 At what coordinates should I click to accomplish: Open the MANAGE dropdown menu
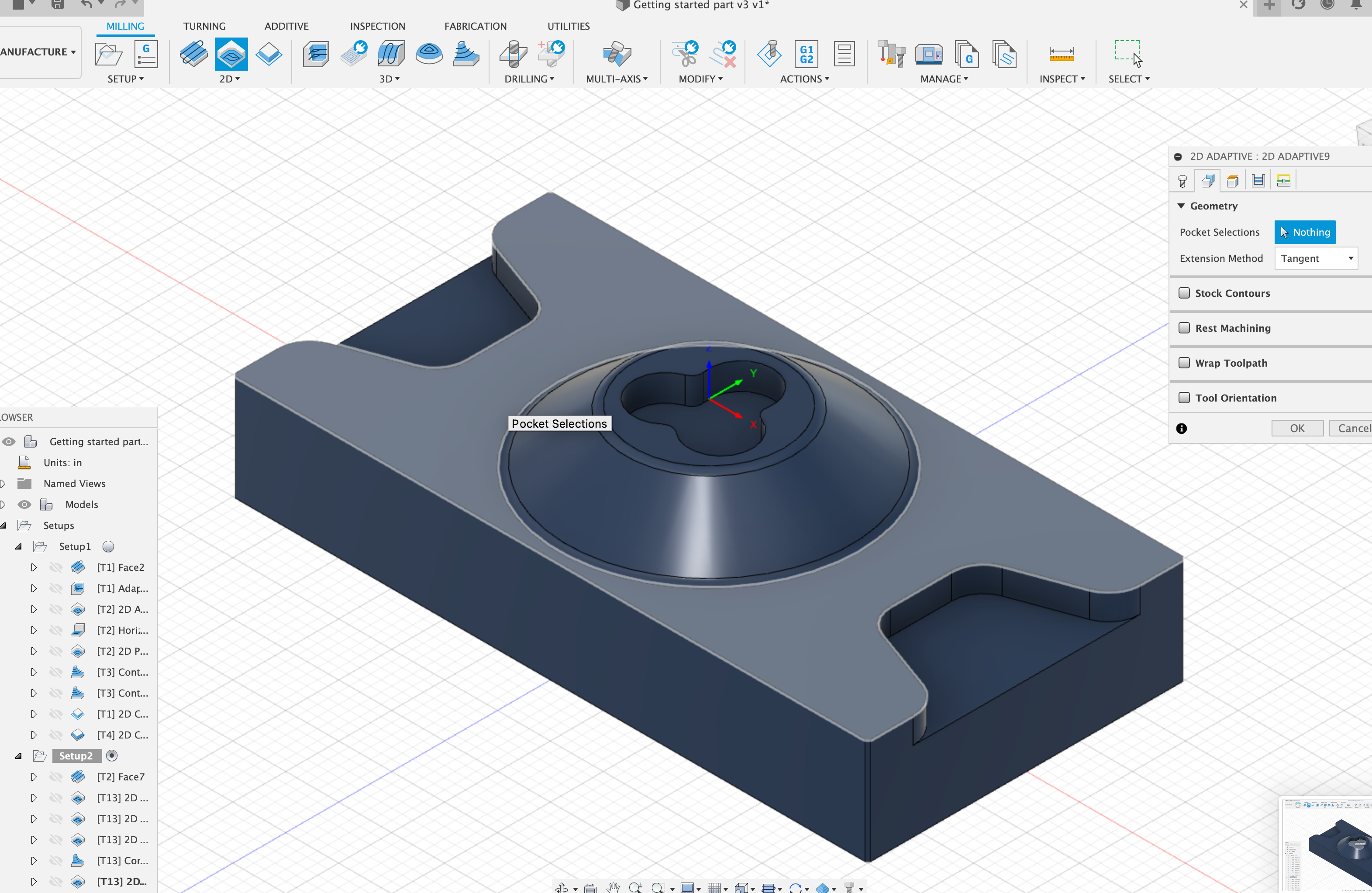tap(944, 79)
